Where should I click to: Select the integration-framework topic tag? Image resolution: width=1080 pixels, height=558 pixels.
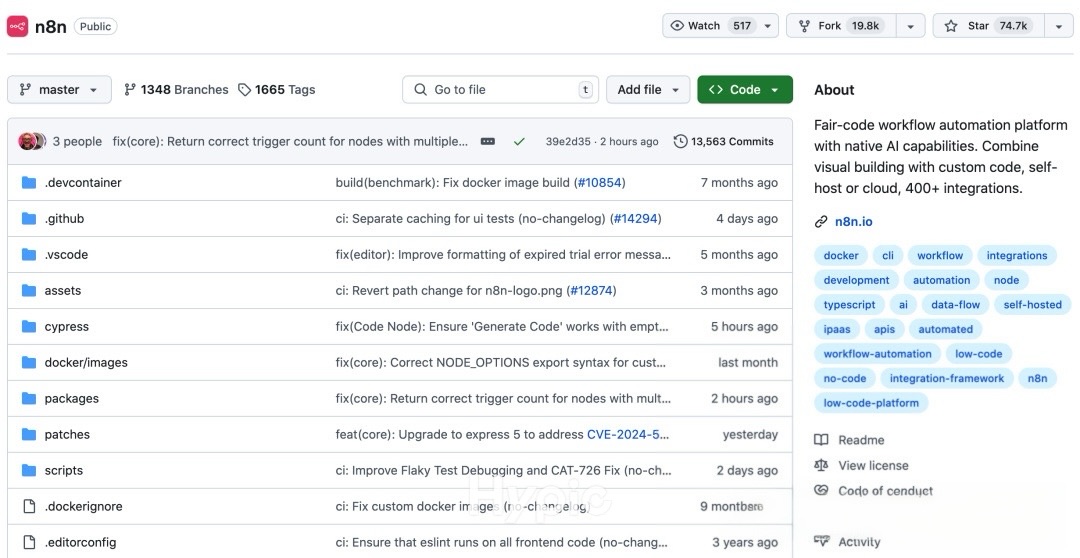pyautogui.click(x=947, y=378)
